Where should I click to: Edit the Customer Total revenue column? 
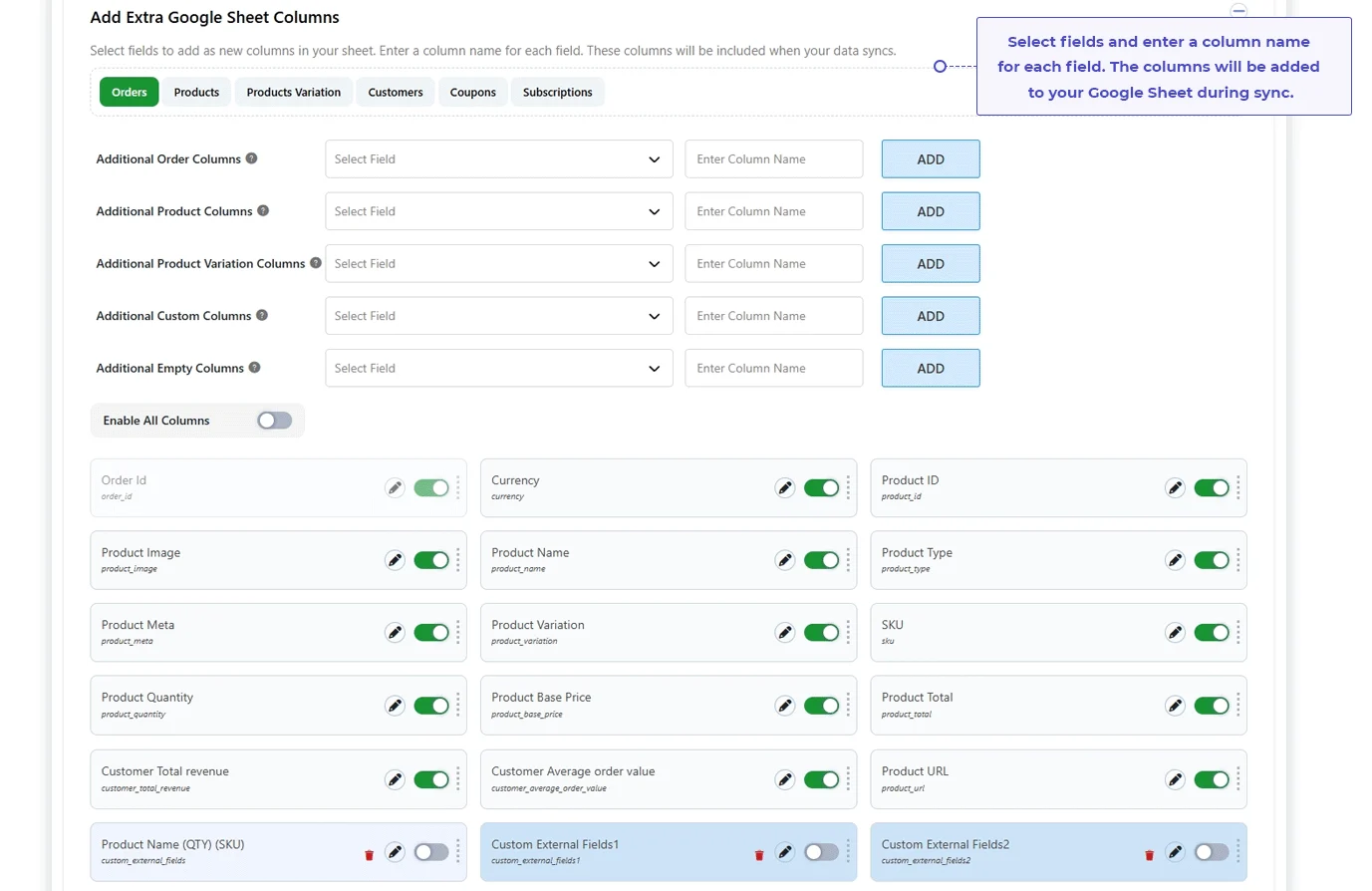click(x=396, y=779)
